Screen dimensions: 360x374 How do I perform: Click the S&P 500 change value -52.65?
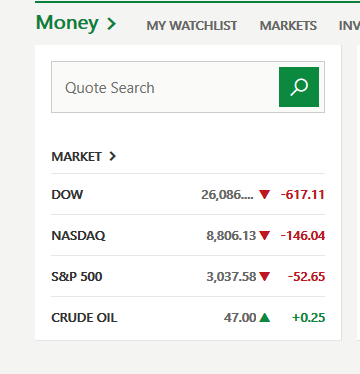click(306, 277)
